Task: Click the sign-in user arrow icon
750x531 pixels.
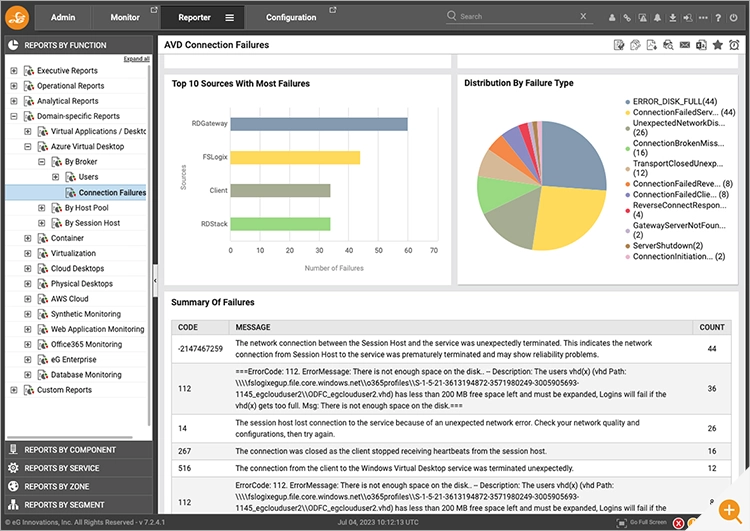Action: [687, 18]
